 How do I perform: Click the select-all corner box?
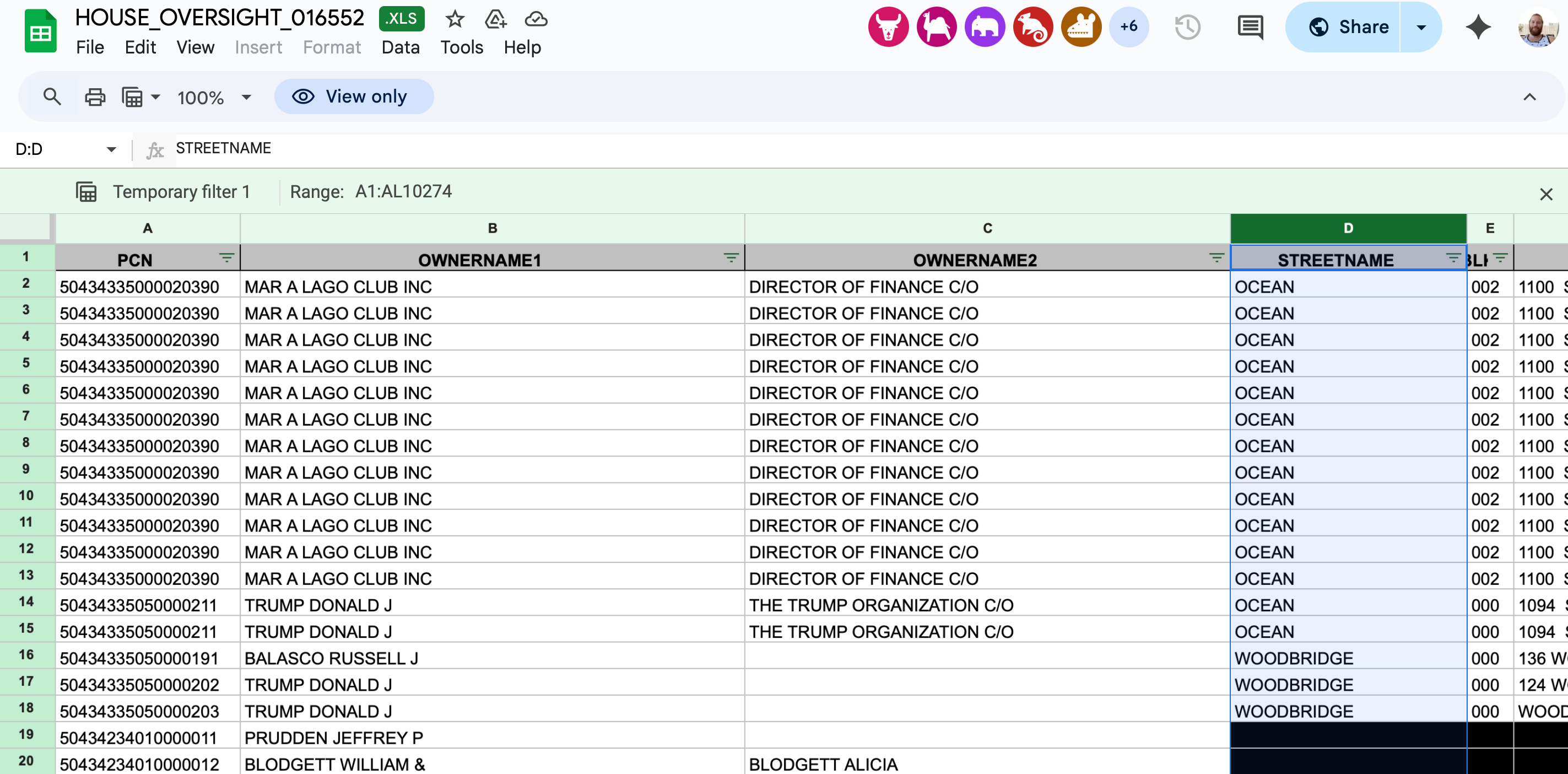coord(28,228)
